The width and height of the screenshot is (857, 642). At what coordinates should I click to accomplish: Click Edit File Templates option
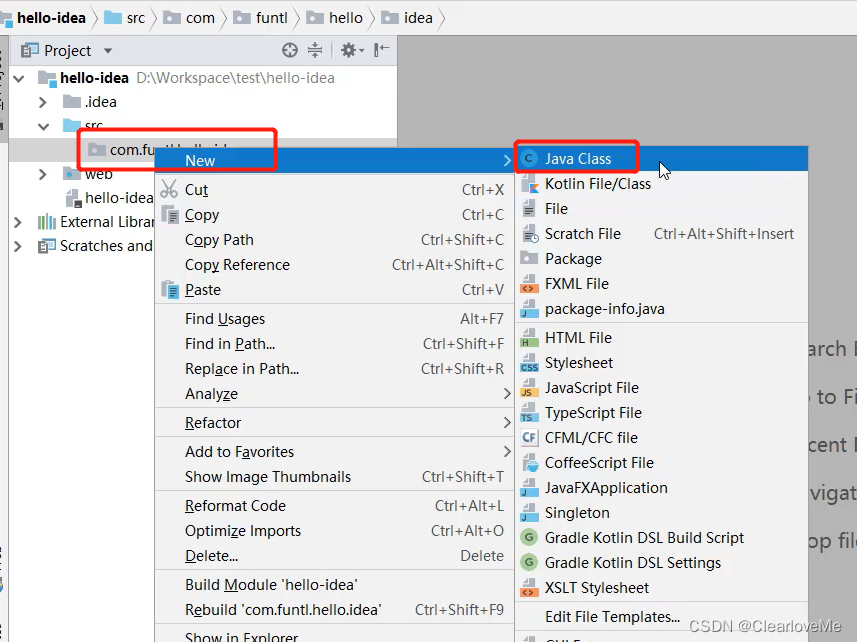(612, 617)
